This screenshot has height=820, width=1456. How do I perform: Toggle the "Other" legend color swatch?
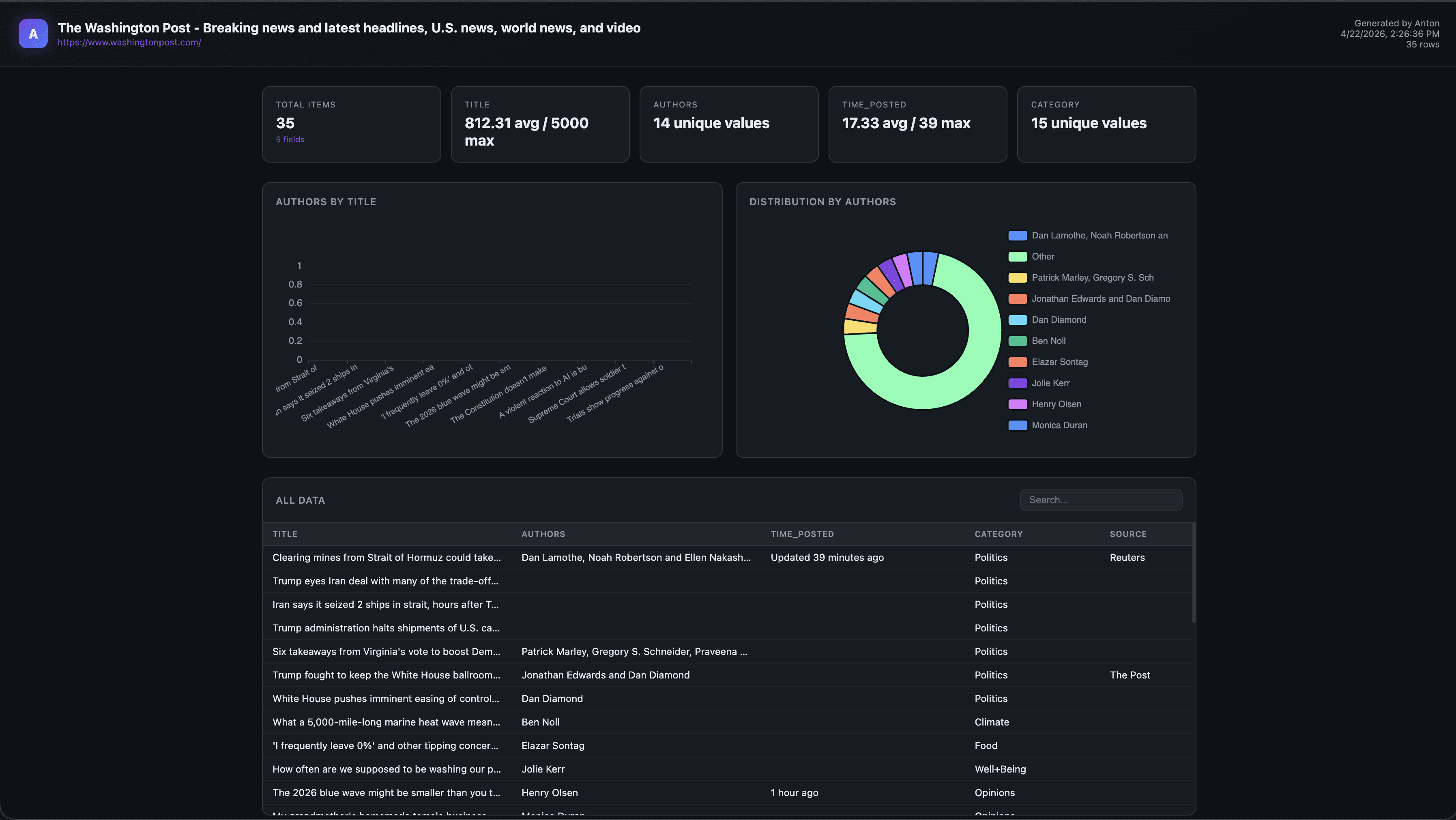[1018, 257]
